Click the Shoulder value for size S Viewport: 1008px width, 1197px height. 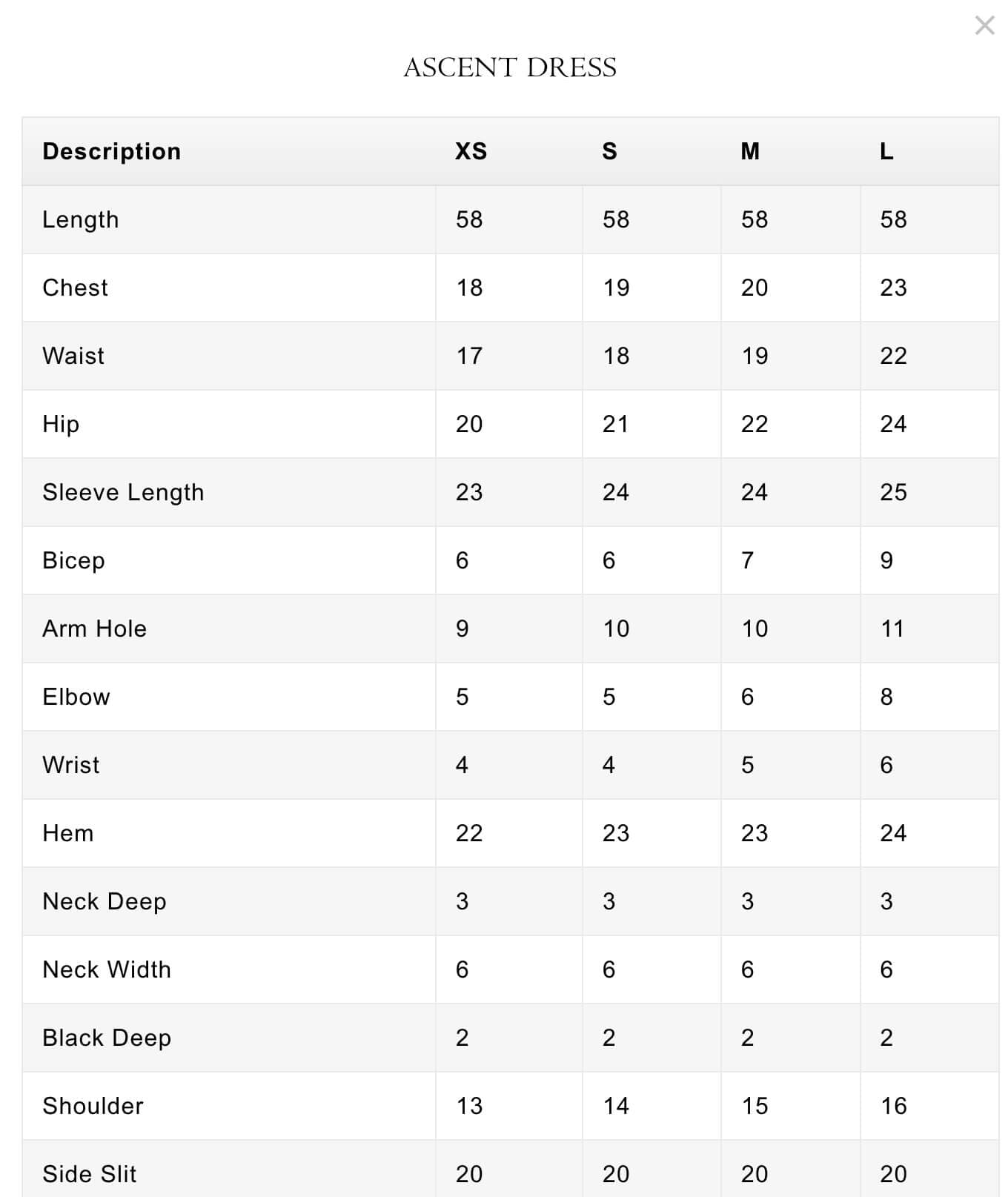click(x=616, y=1106)
